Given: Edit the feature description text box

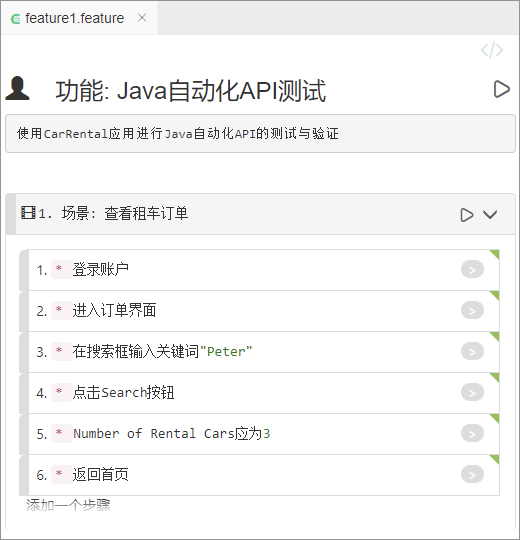Looking at the screenshot, I should (x=260, y=134).
